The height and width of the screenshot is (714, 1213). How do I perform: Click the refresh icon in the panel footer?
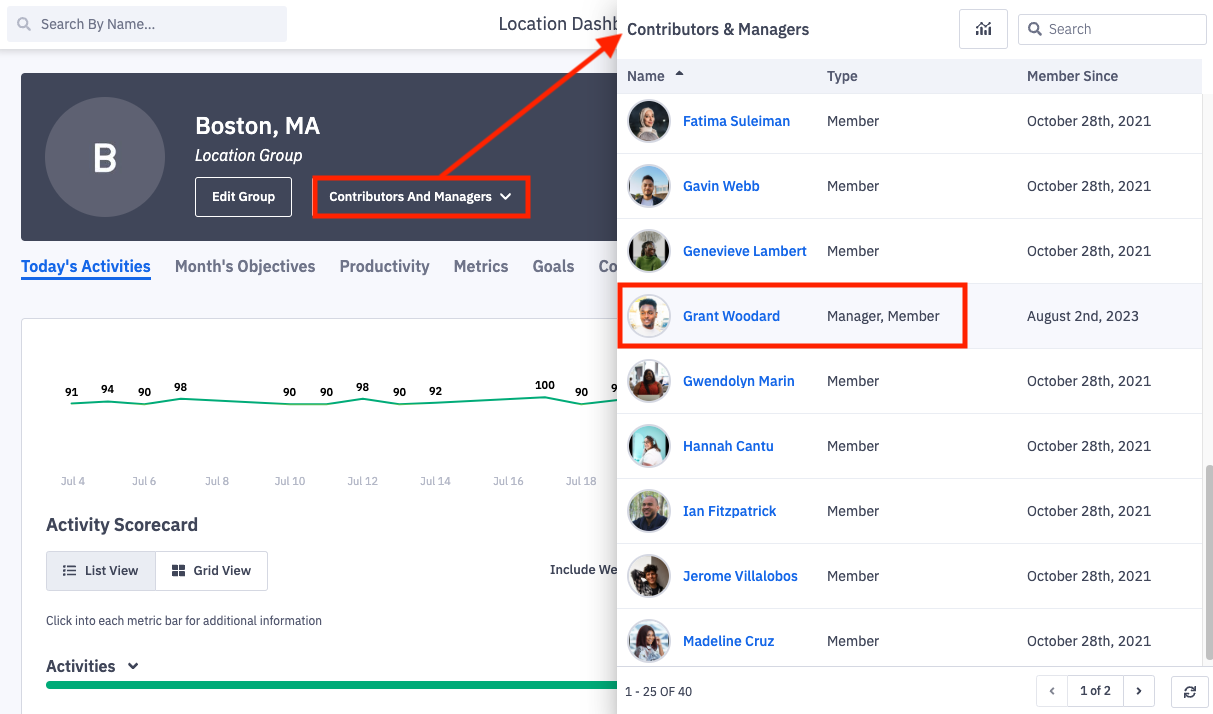pyautogui.click(x=1189, y=691)
